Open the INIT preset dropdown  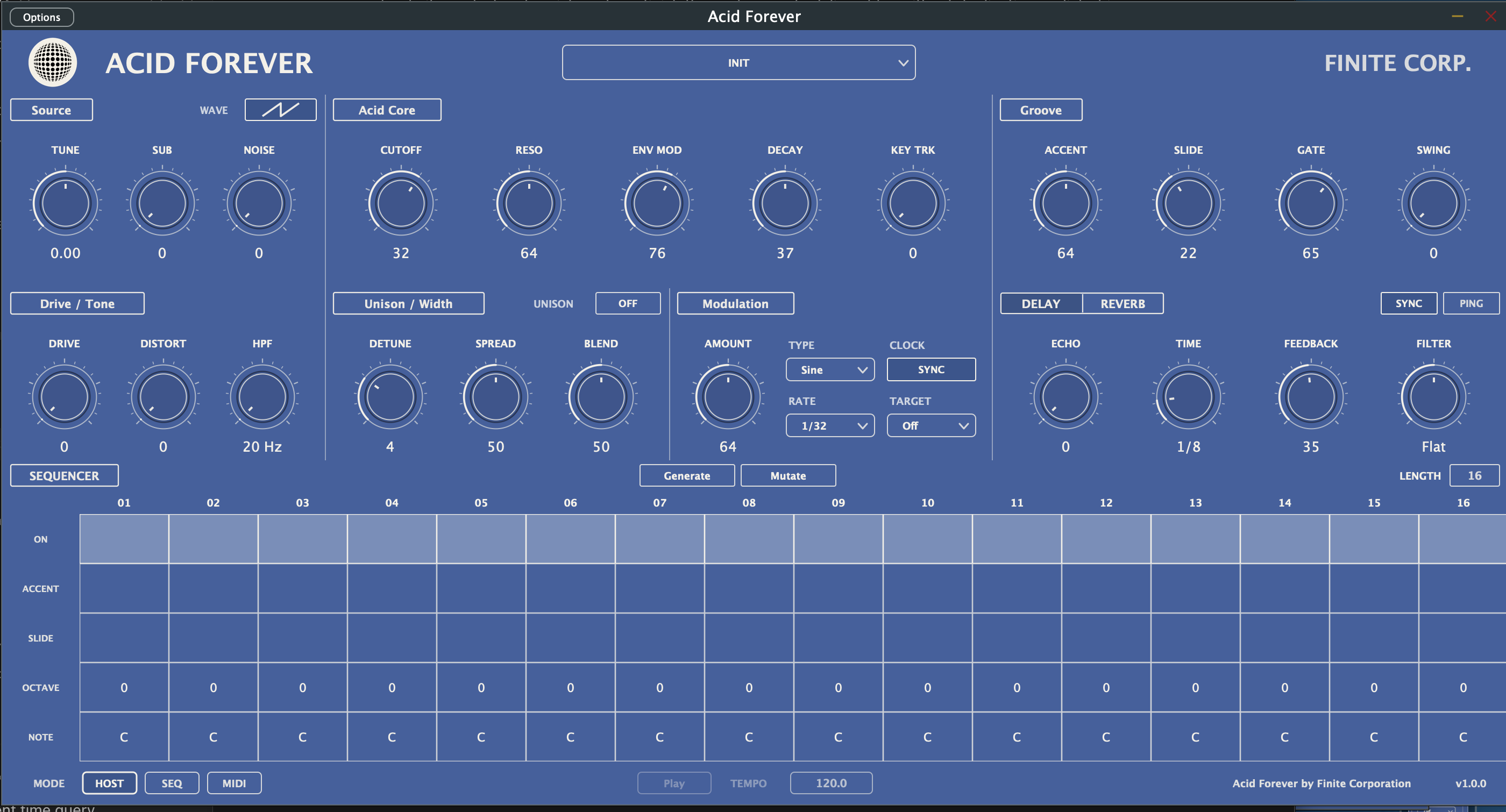(739, 62)
